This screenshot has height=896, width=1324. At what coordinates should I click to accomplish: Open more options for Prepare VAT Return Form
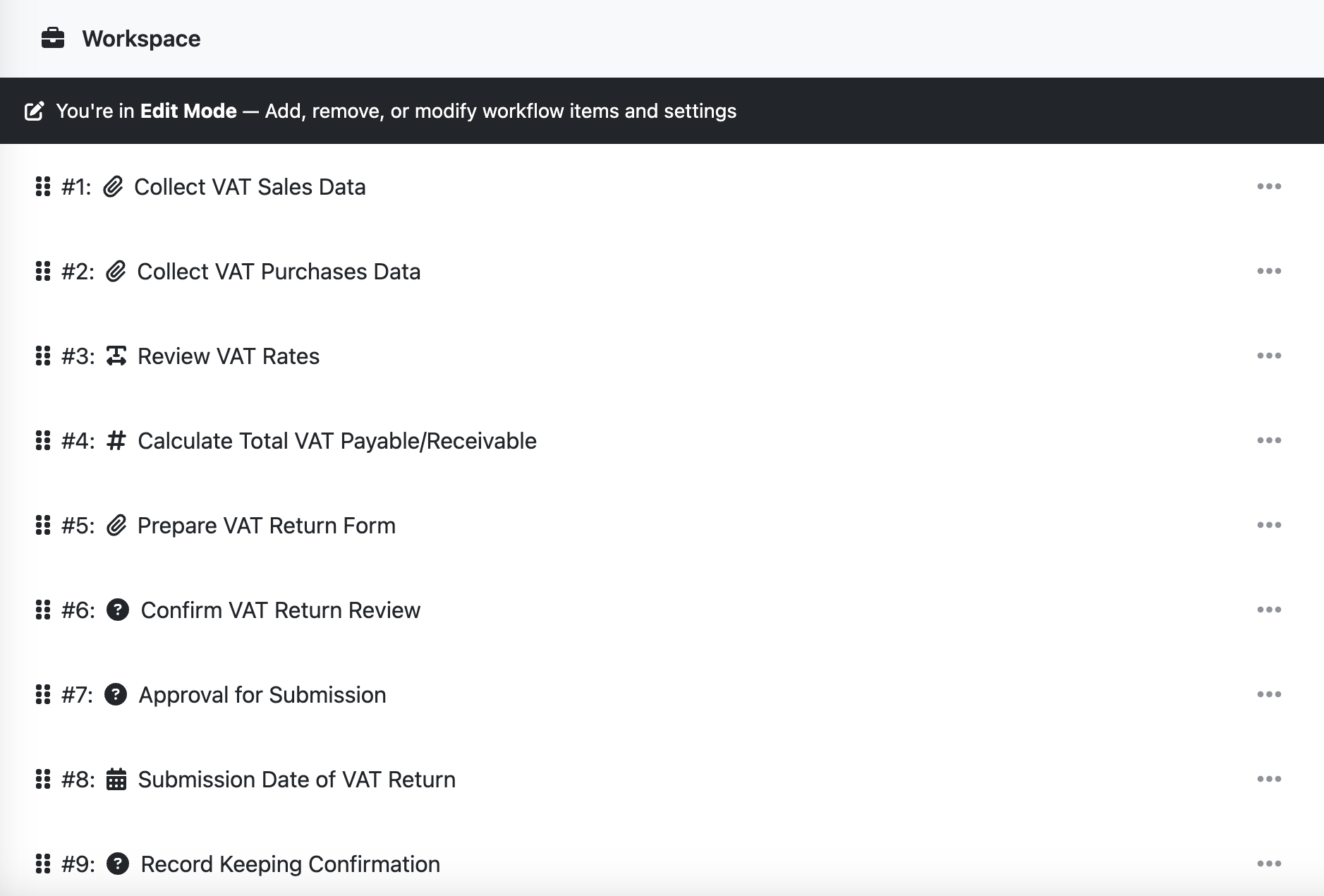pos(1269,525)
